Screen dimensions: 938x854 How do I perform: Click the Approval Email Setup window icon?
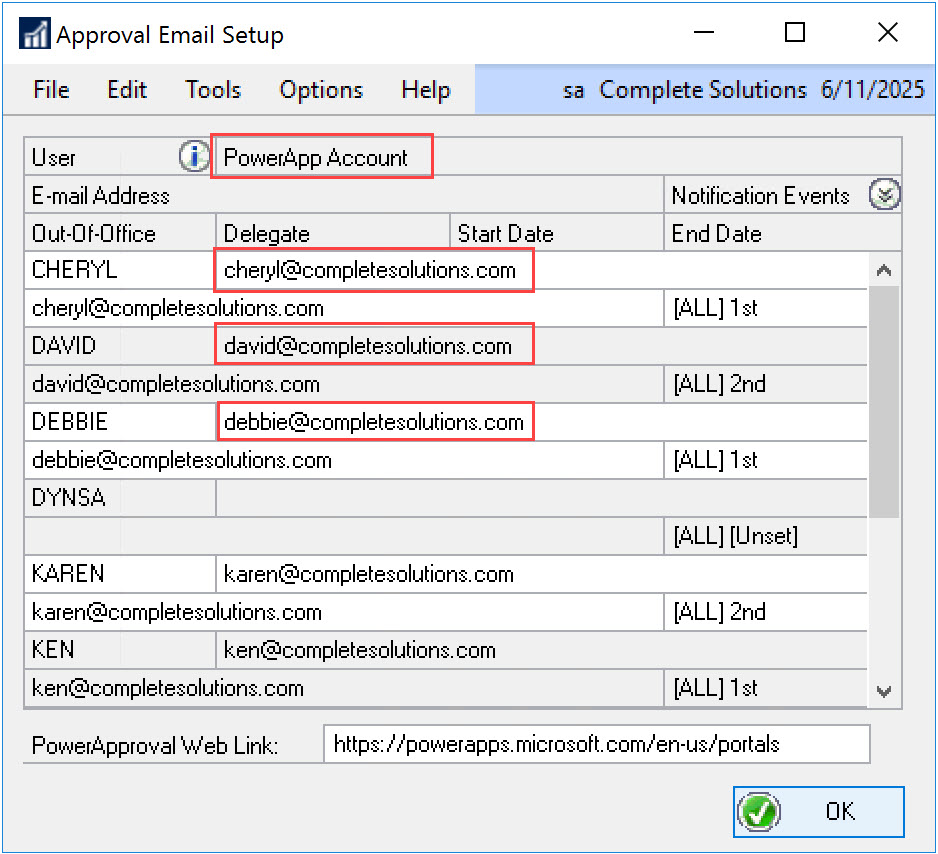(x=36, y=35)
